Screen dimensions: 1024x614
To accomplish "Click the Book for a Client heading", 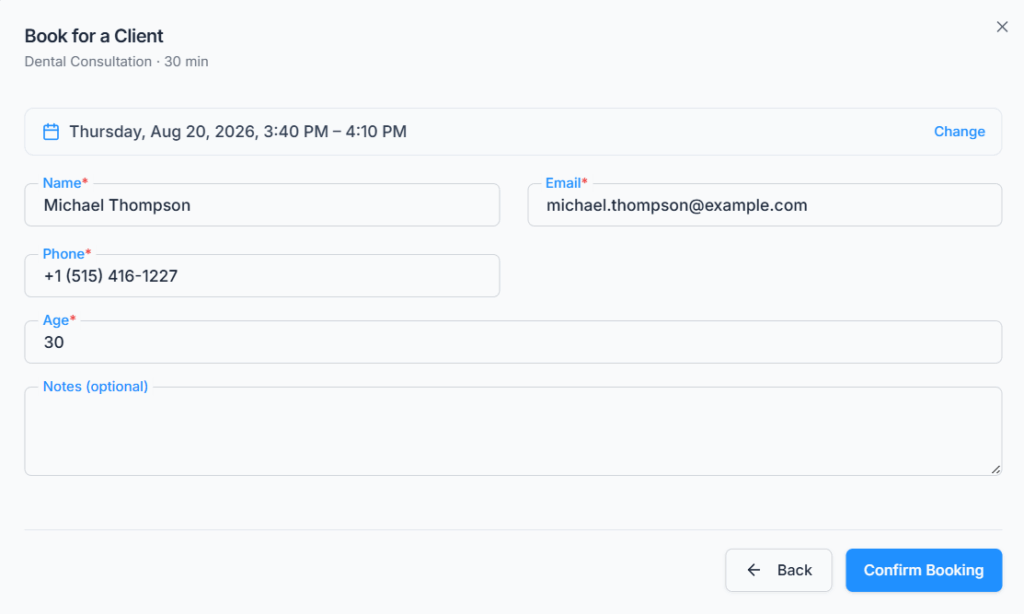I will pyautogui.click(x=94, y=36).
